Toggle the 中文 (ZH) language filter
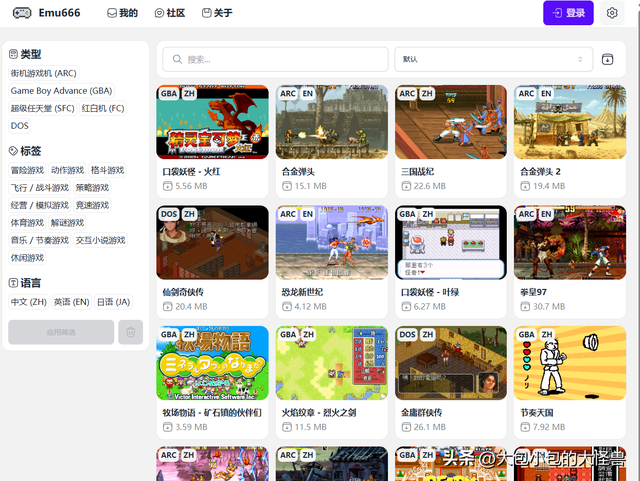Image resolution: width=640 pixels, height=481 pixels. (x=29, y=302)
